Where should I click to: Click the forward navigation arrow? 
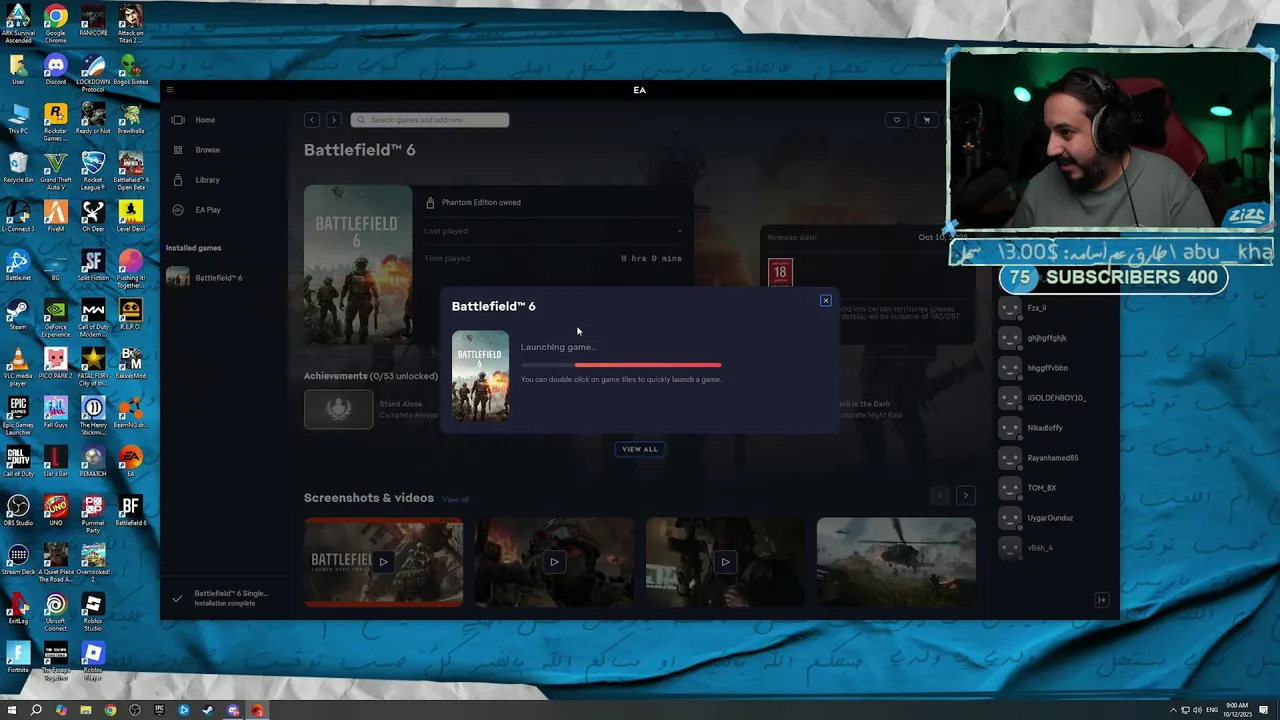pos(333,120)
